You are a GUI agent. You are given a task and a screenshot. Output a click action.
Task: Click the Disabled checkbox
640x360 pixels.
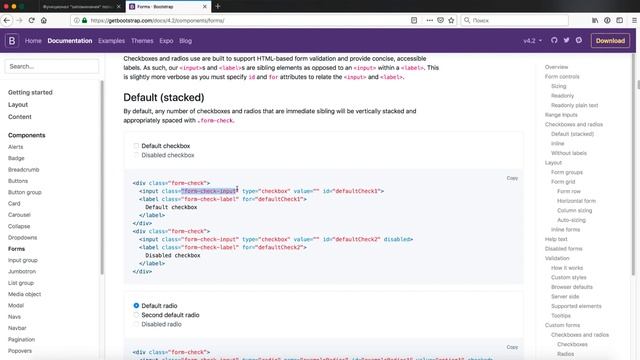click(136, 155)
